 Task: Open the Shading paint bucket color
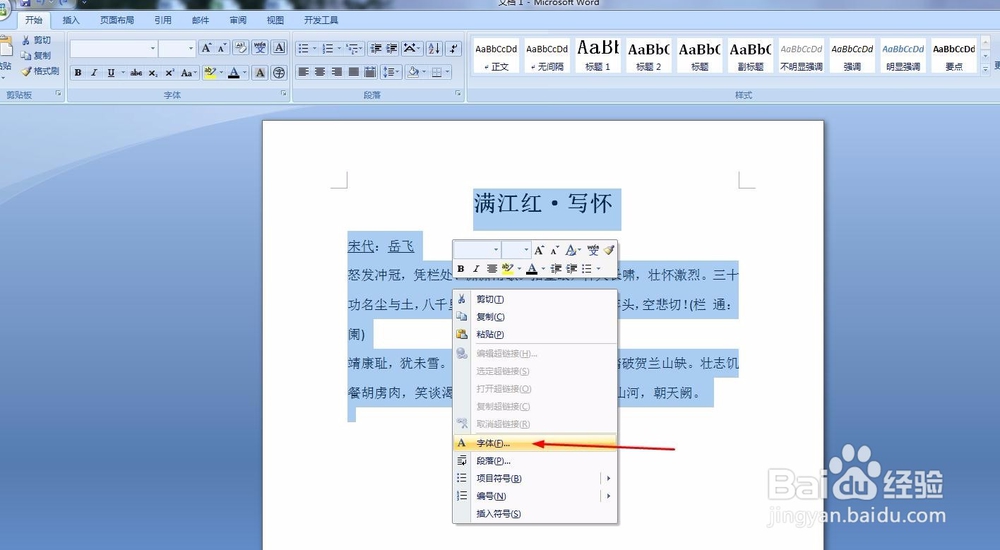[x=412, y=72]
